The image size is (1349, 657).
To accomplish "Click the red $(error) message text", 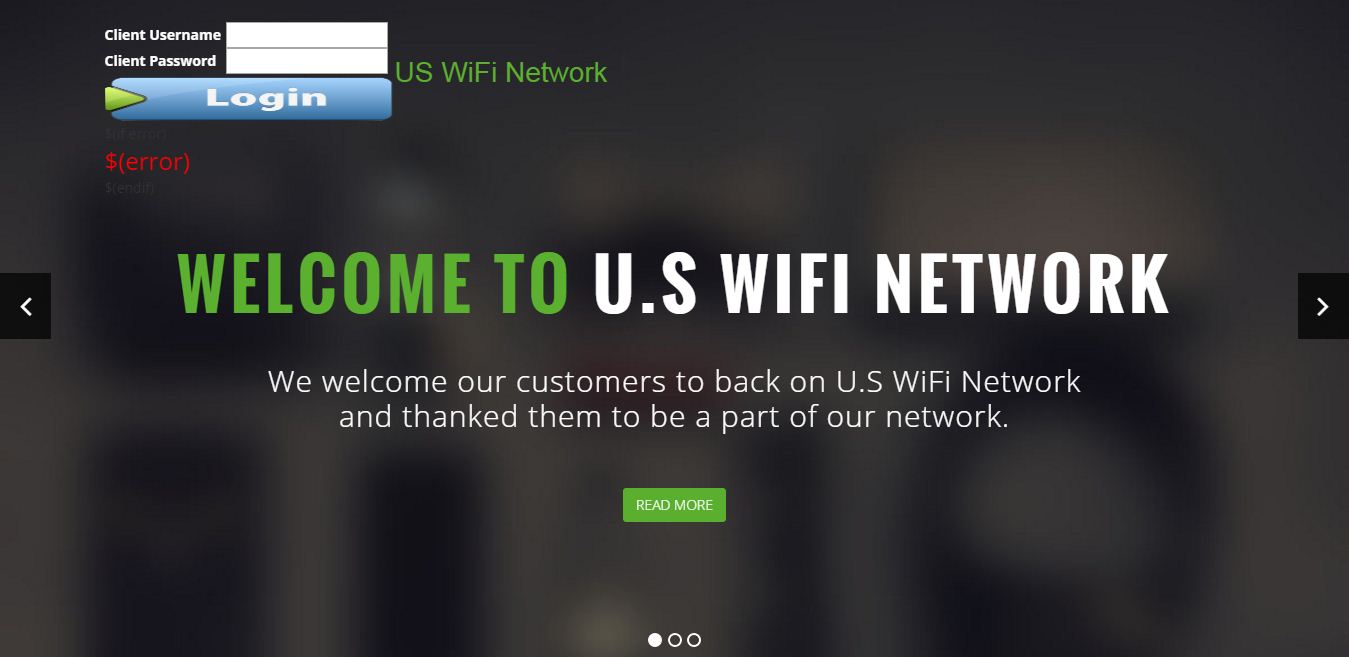I will pos(147,161).
